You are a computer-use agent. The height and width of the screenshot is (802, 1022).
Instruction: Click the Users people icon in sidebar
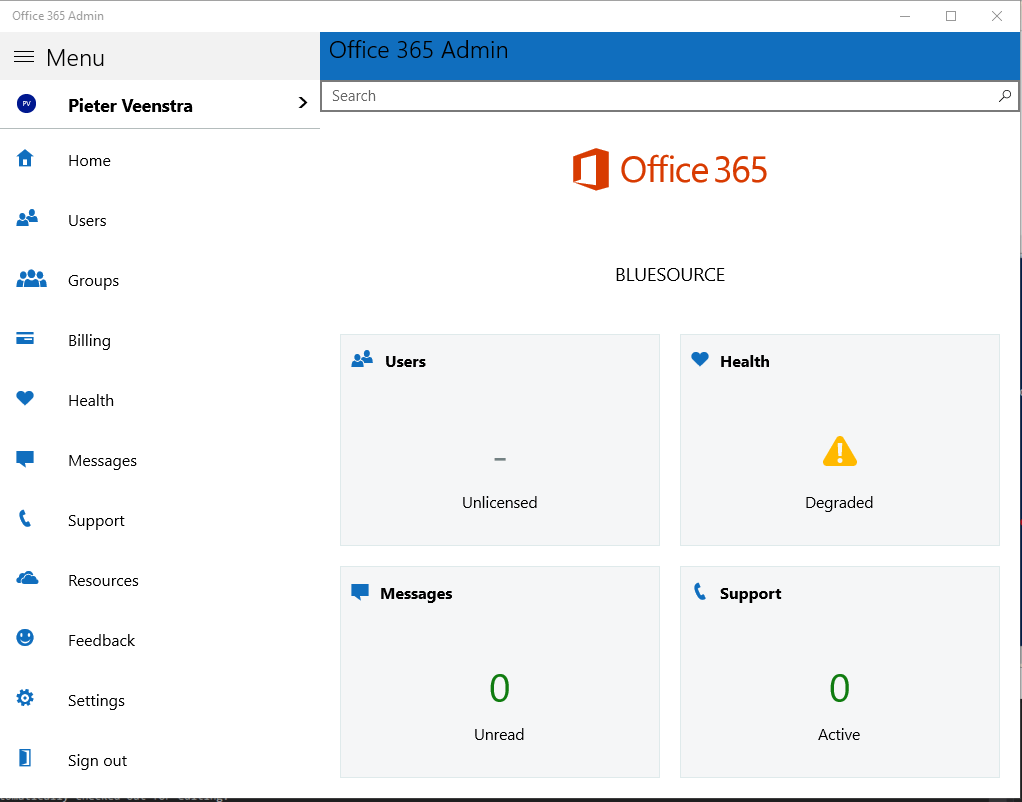click(x=27, y=218)
